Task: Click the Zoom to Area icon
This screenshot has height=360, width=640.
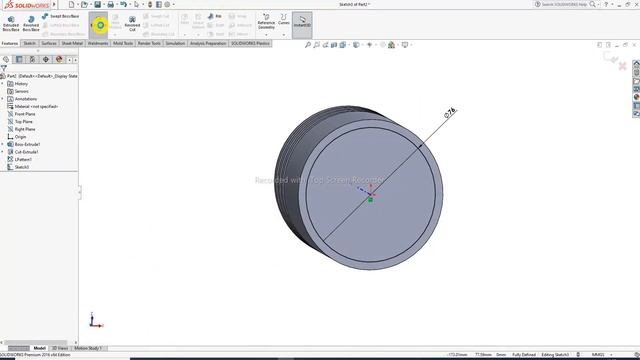Action: [x=316, y=45]
